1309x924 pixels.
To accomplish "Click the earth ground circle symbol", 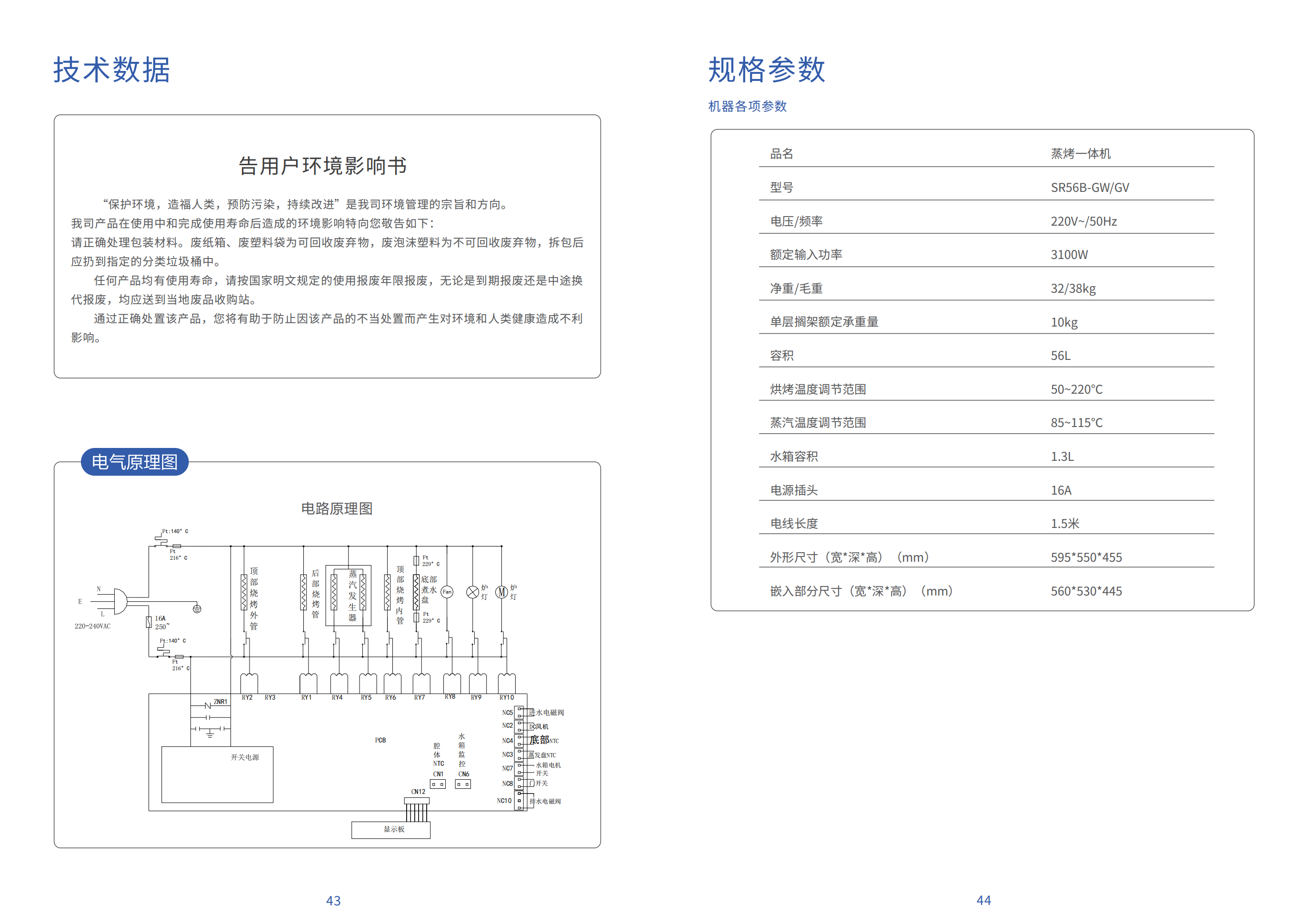I will click(x=197, y=609).
